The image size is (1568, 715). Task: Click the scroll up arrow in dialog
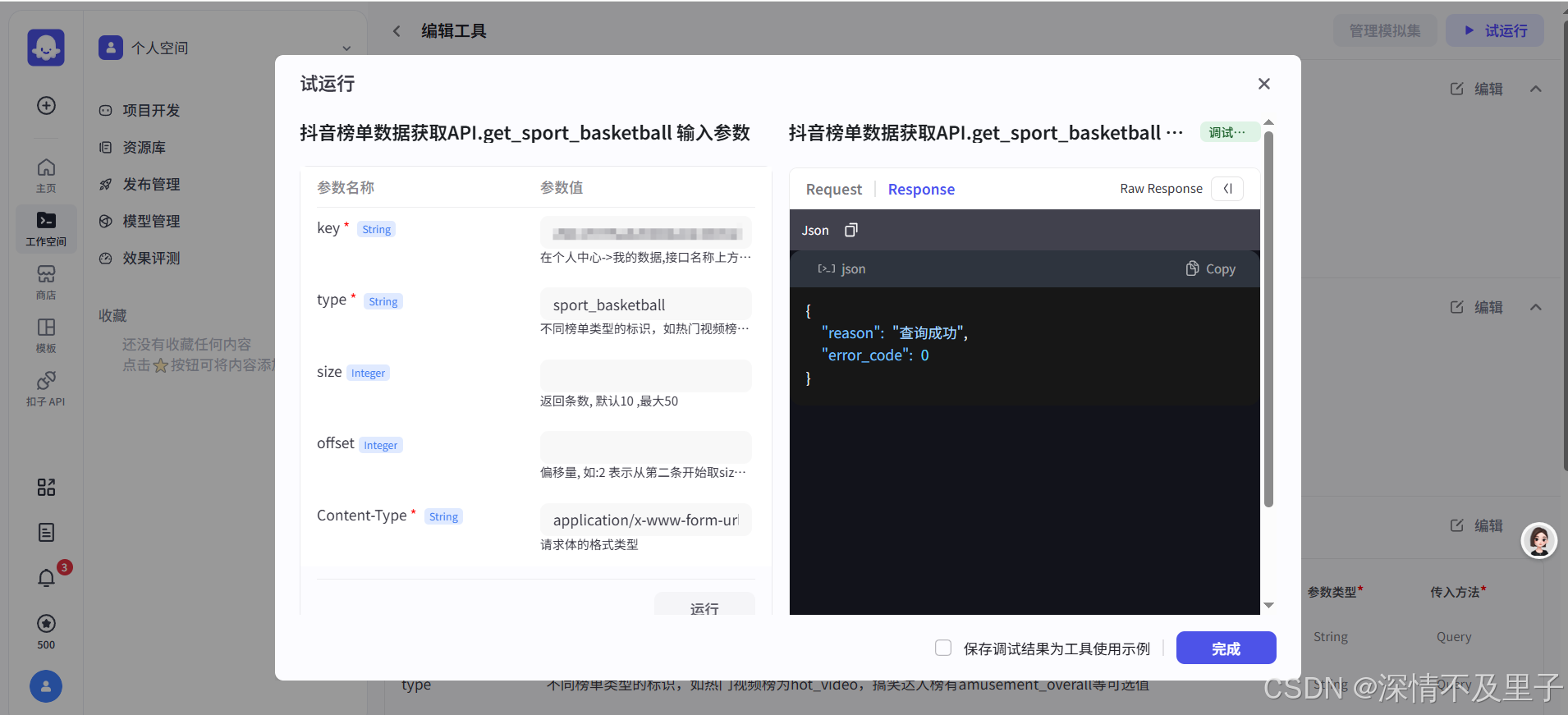pyautogui.click(x=1268, y=122)
